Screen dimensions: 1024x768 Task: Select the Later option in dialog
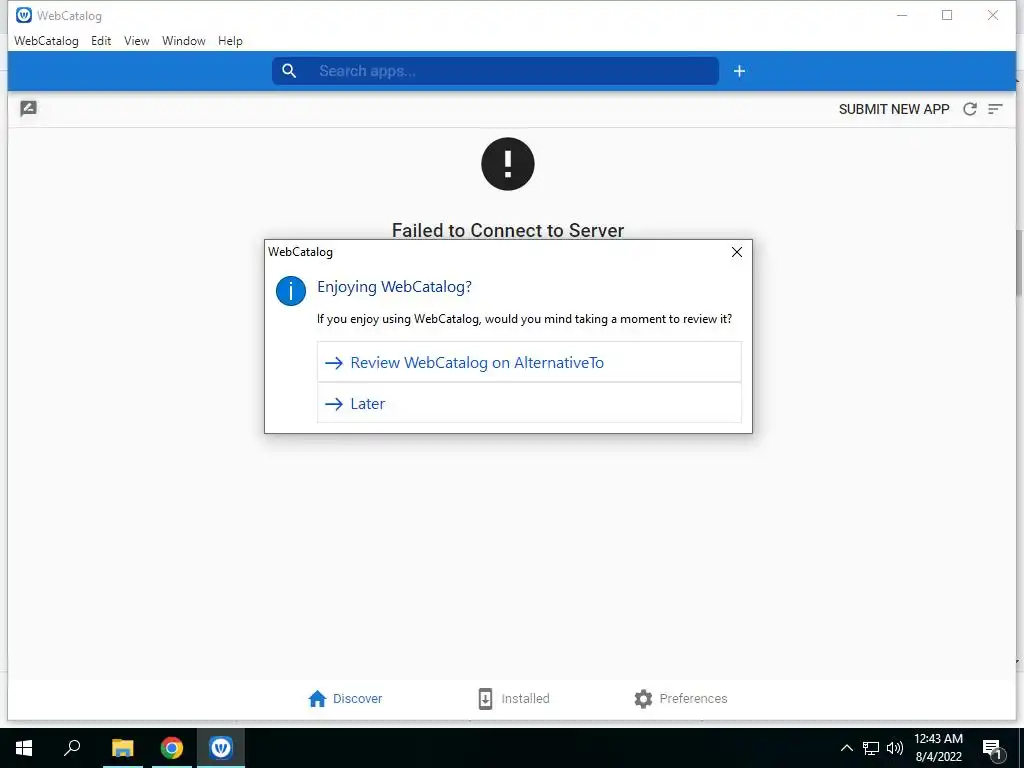coord(529,404)
